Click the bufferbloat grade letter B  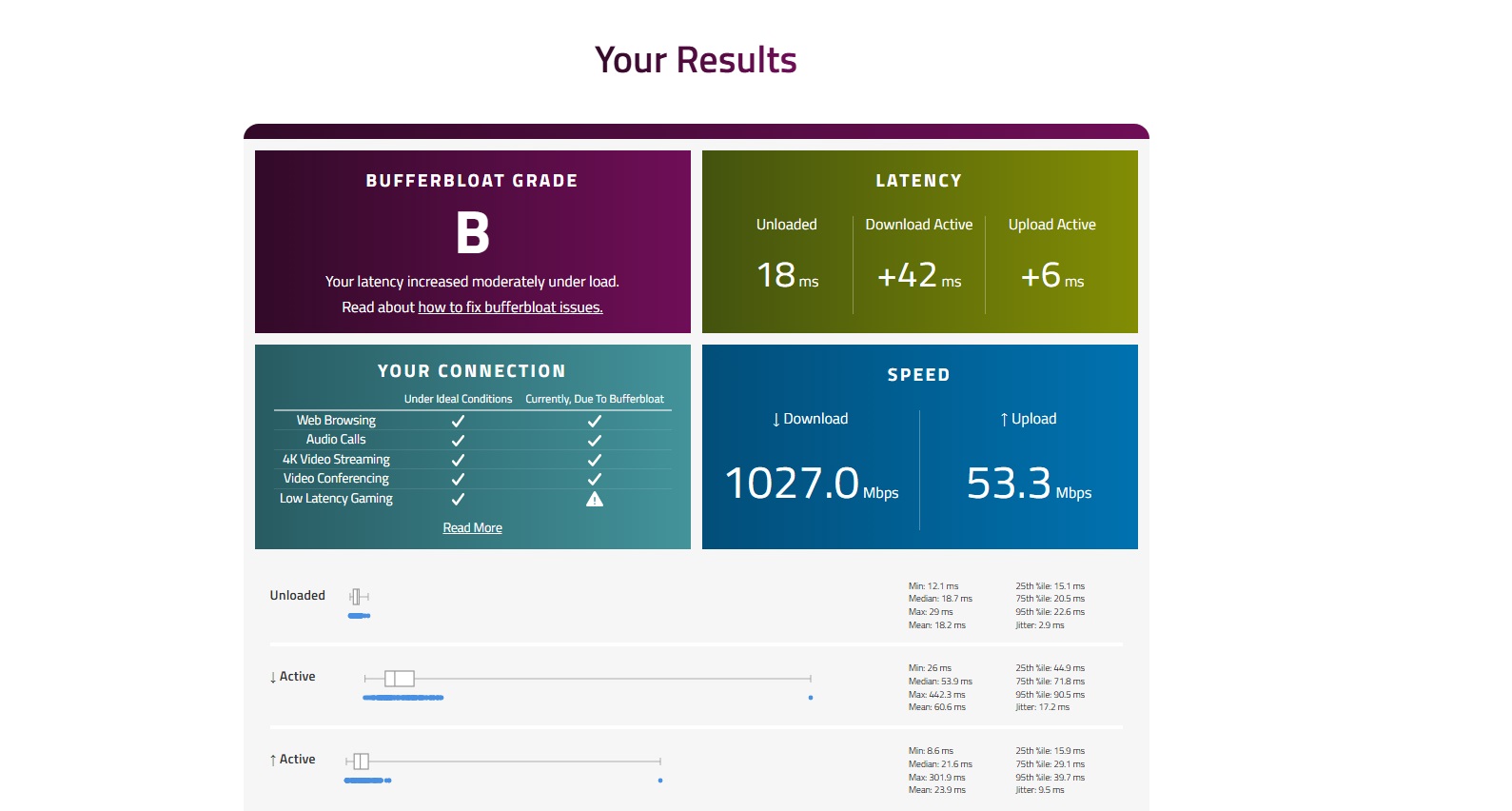(472, 233)
